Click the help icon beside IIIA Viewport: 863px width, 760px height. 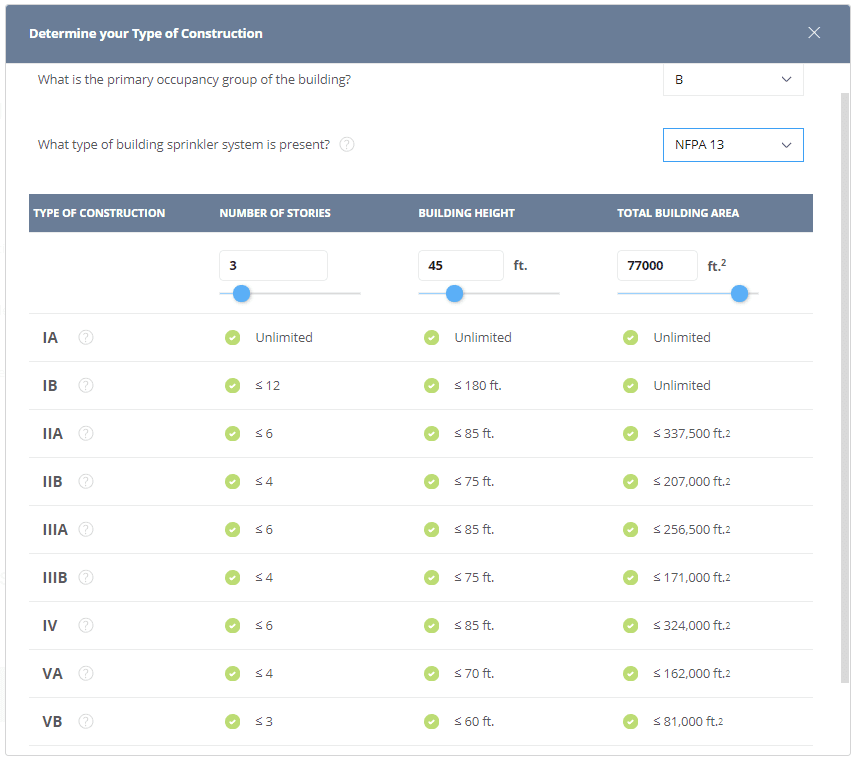[86, 529]
